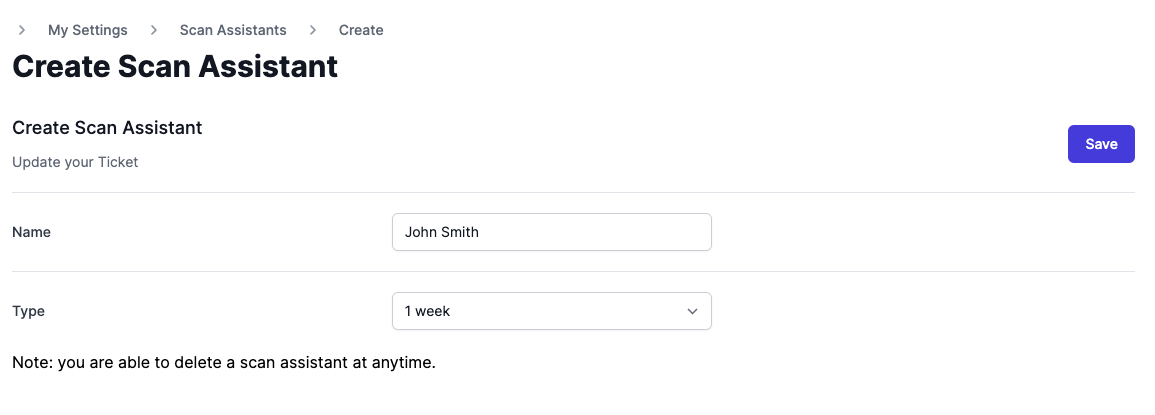Click the 'Update your Ticket' subtitle

pyautogui.click(x=75, y=162)
